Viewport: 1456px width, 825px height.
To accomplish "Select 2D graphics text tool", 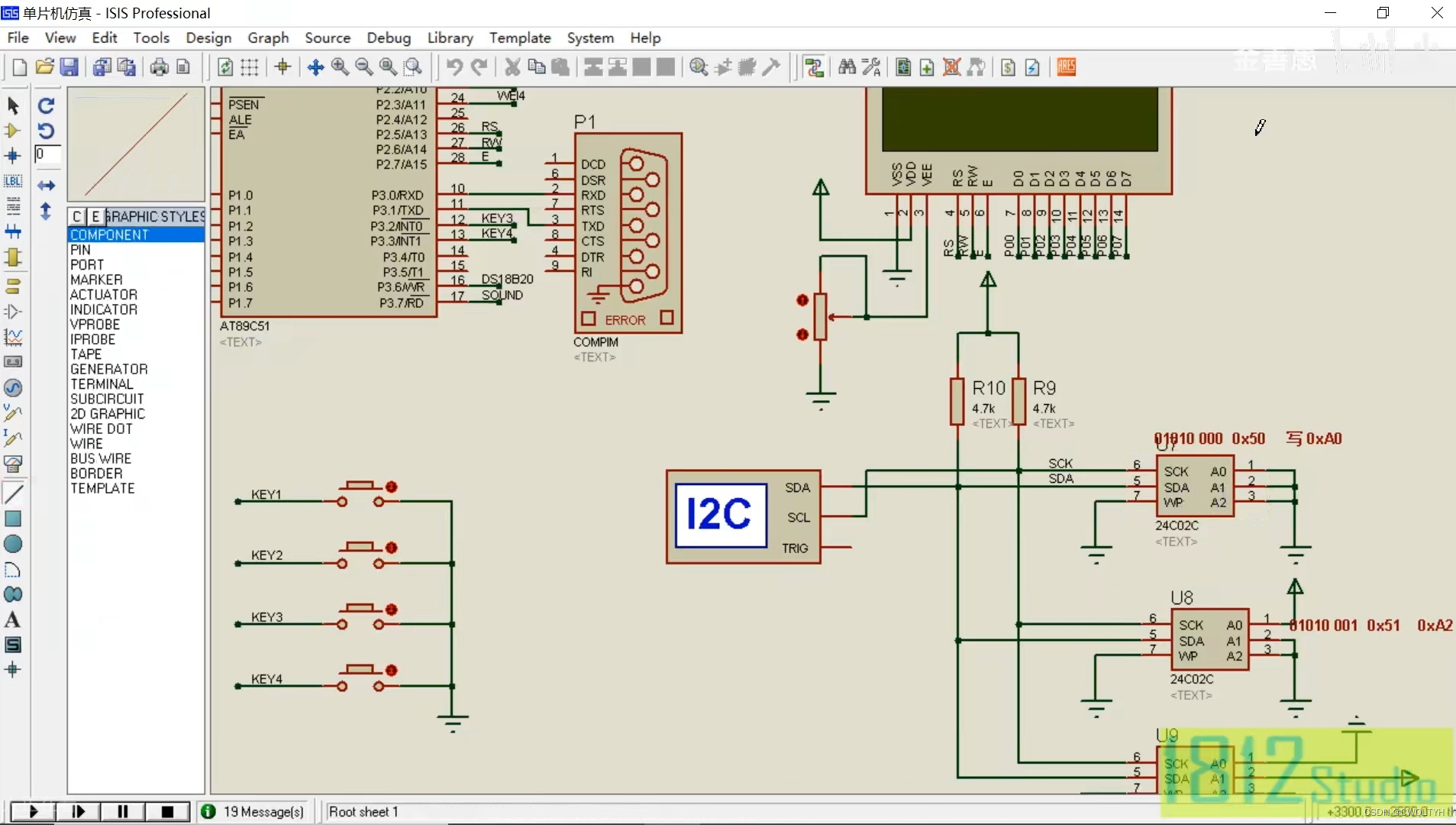I will coord(13,620).
